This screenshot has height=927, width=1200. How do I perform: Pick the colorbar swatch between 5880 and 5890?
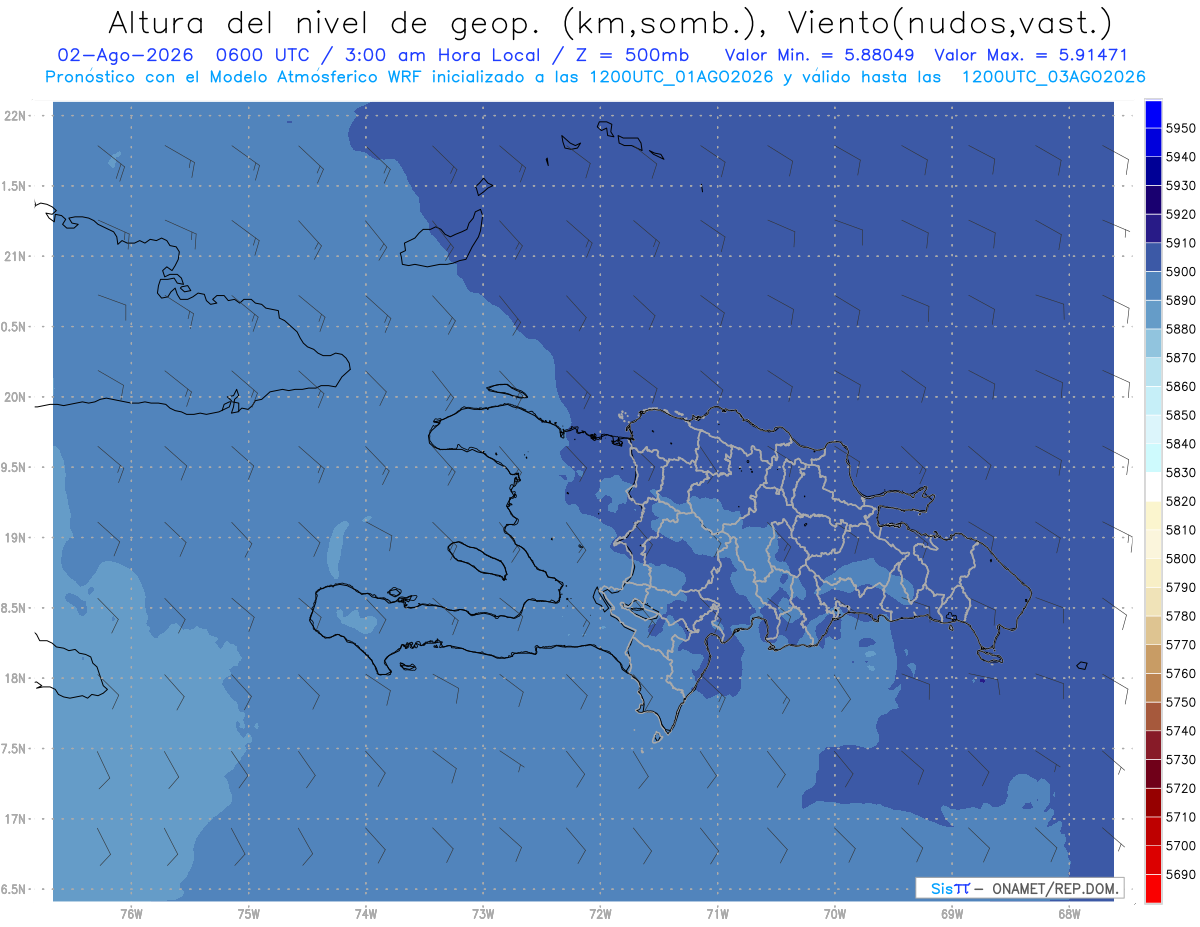pos(1153,314)
